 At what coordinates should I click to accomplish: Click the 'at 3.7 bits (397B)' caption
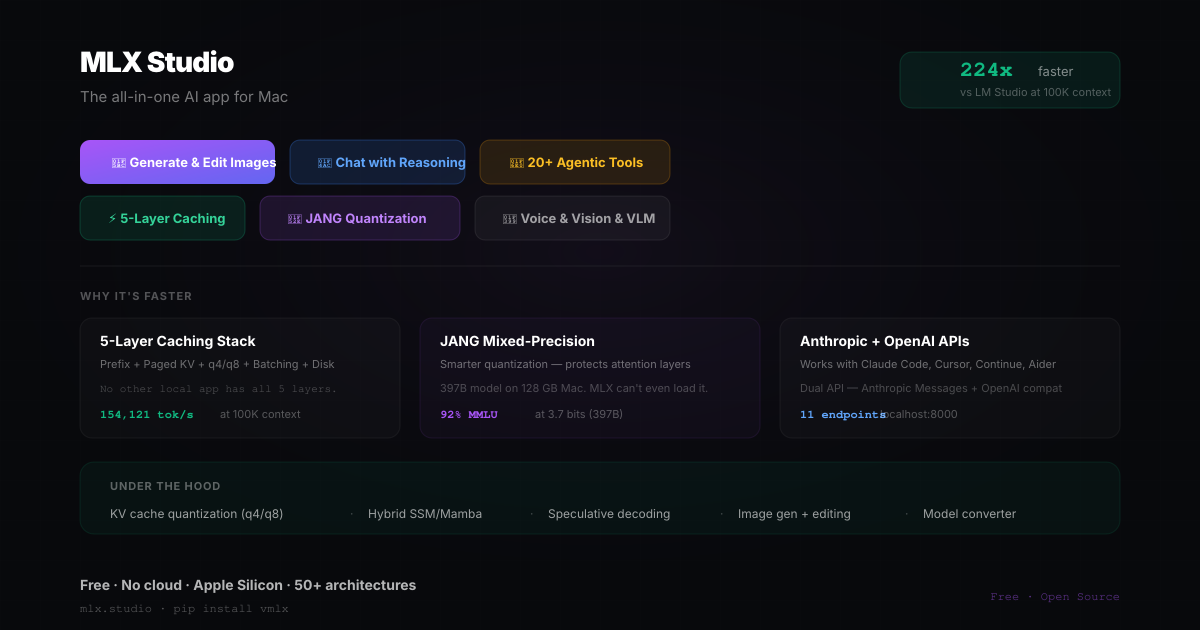(x=579, y=414)
